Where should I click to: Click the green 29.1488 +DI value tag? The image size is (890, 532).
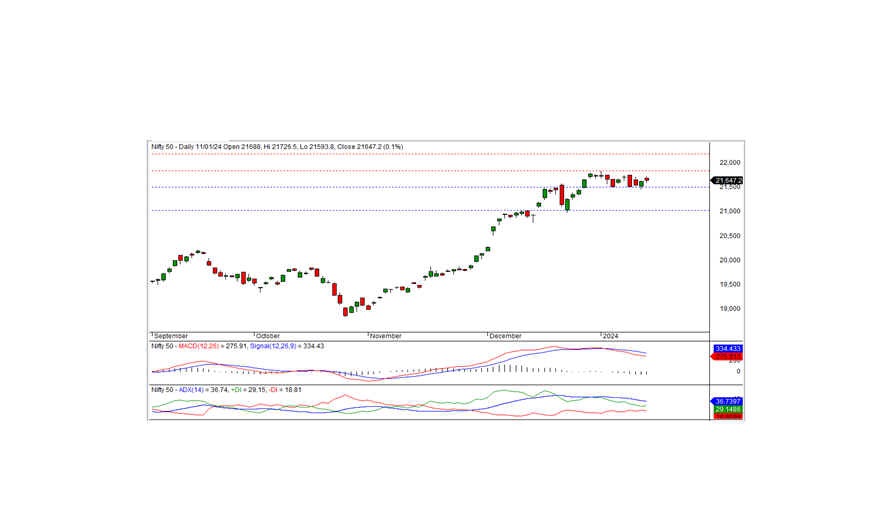(728, 409)
